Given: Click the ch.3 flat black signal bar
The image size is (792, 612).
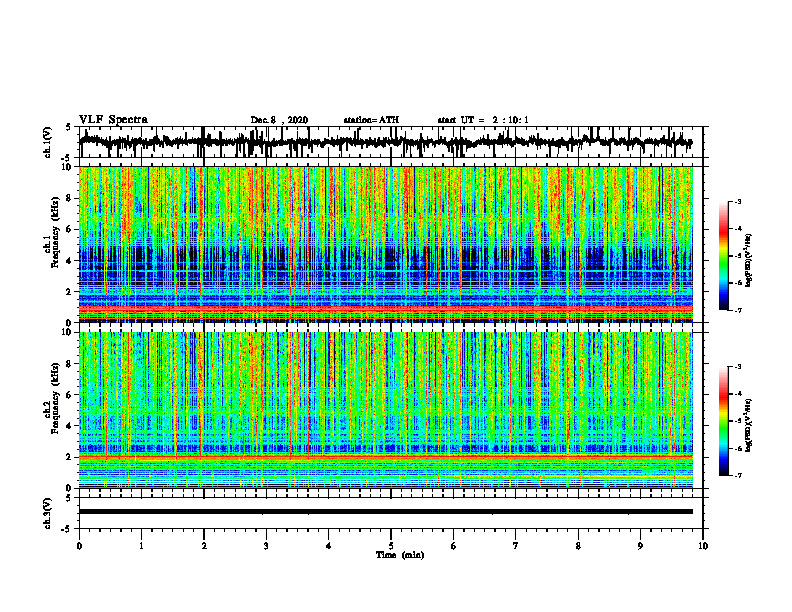Looking at the screenshot, I should pyautogui.click(x=386, y=512).
